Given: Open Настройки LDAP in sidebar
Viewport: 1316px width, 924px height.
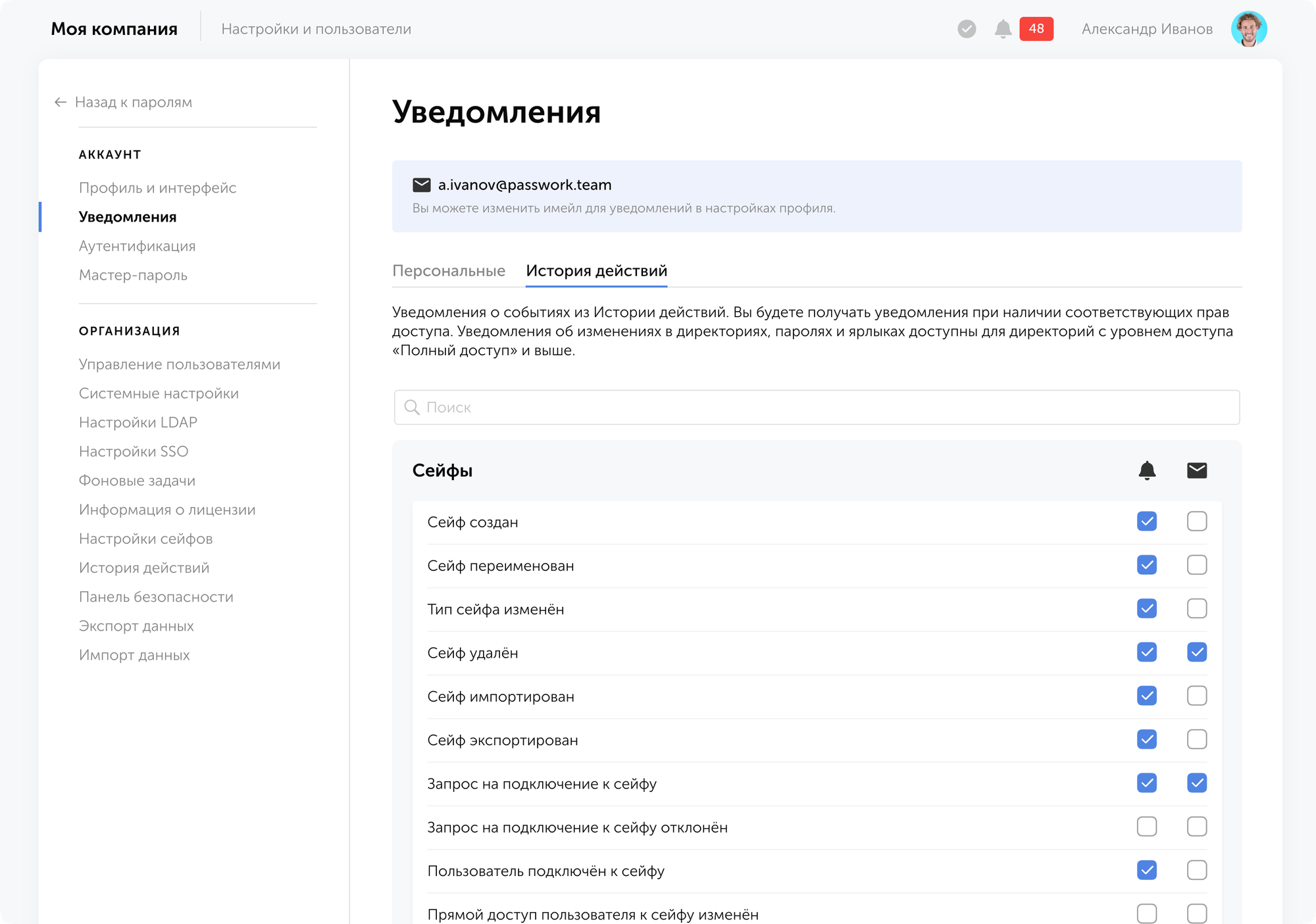Looking at the screenshot, I should pos(138,422).
